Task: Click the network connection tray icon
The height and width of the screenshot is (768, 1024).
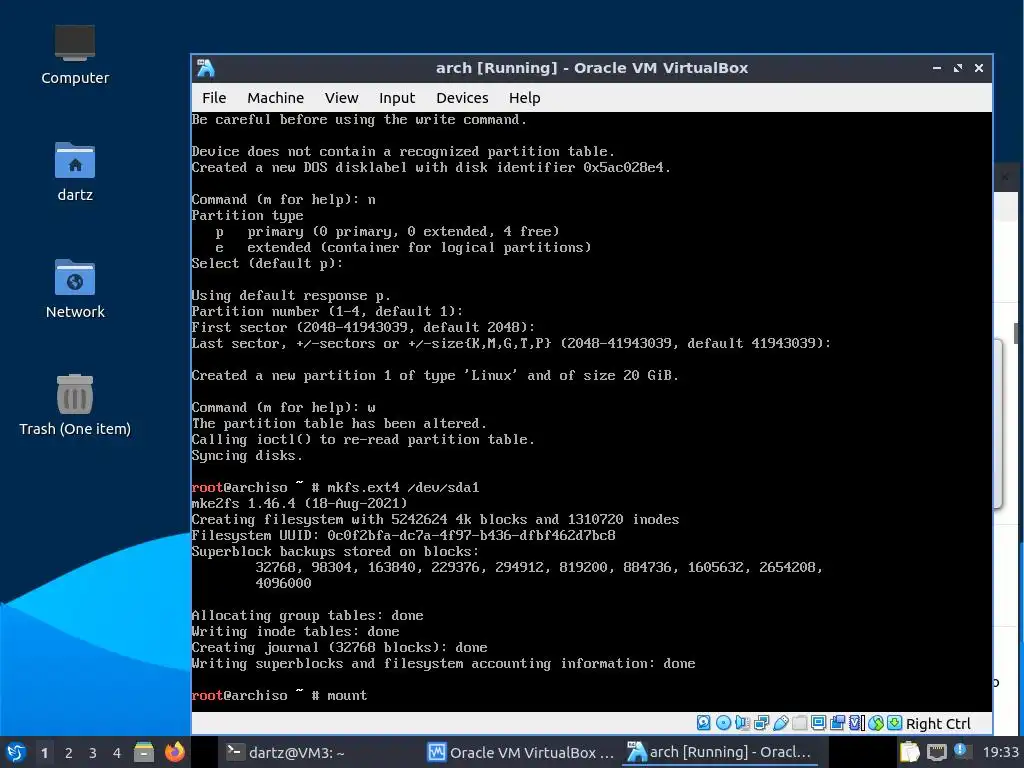Action: [x=936, y=752]
